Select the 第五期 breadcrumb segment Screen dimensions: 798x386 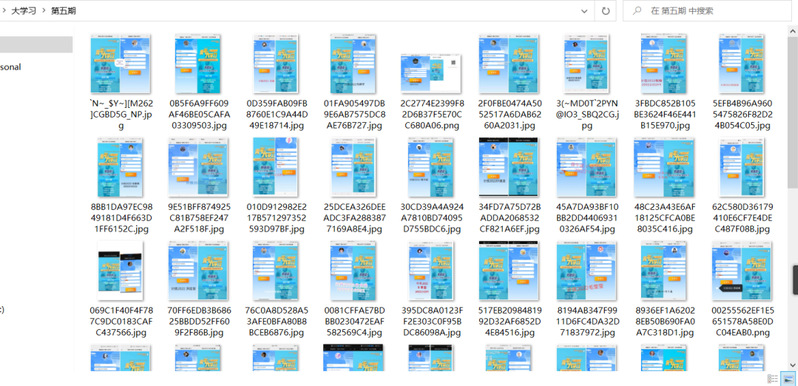point(63,11)
